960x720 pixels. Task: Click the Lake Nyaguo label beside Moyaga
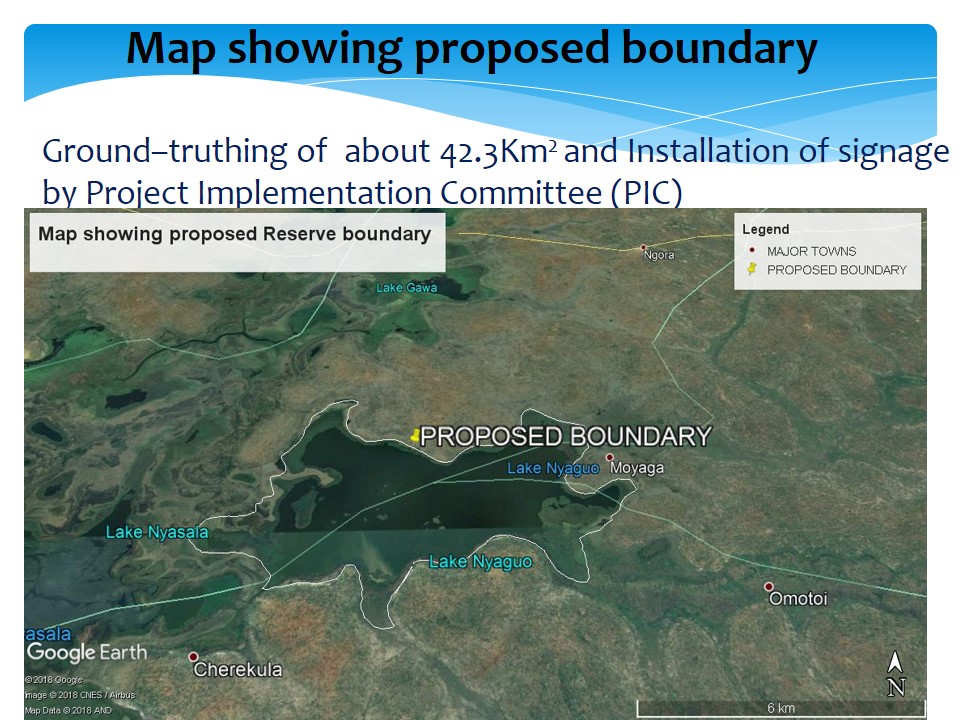(552, 468)
